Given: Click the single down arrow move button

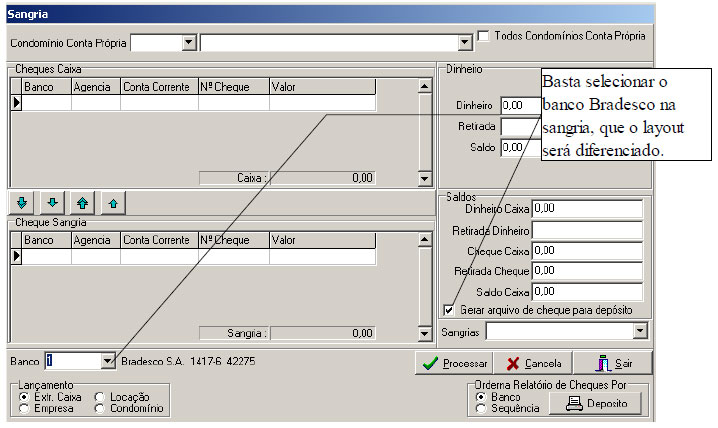Looking at the screenshot, I should pyautogui.click(x=53, y=202).
